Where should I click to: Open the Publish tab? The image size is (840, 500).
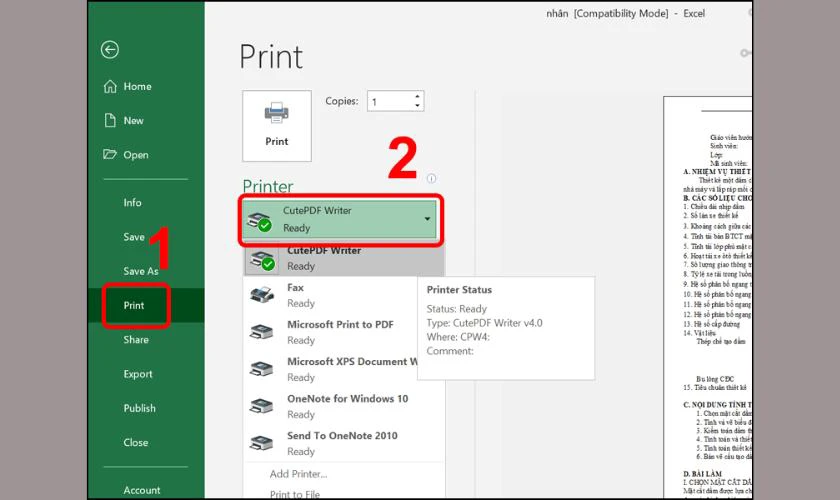point(146,408)
